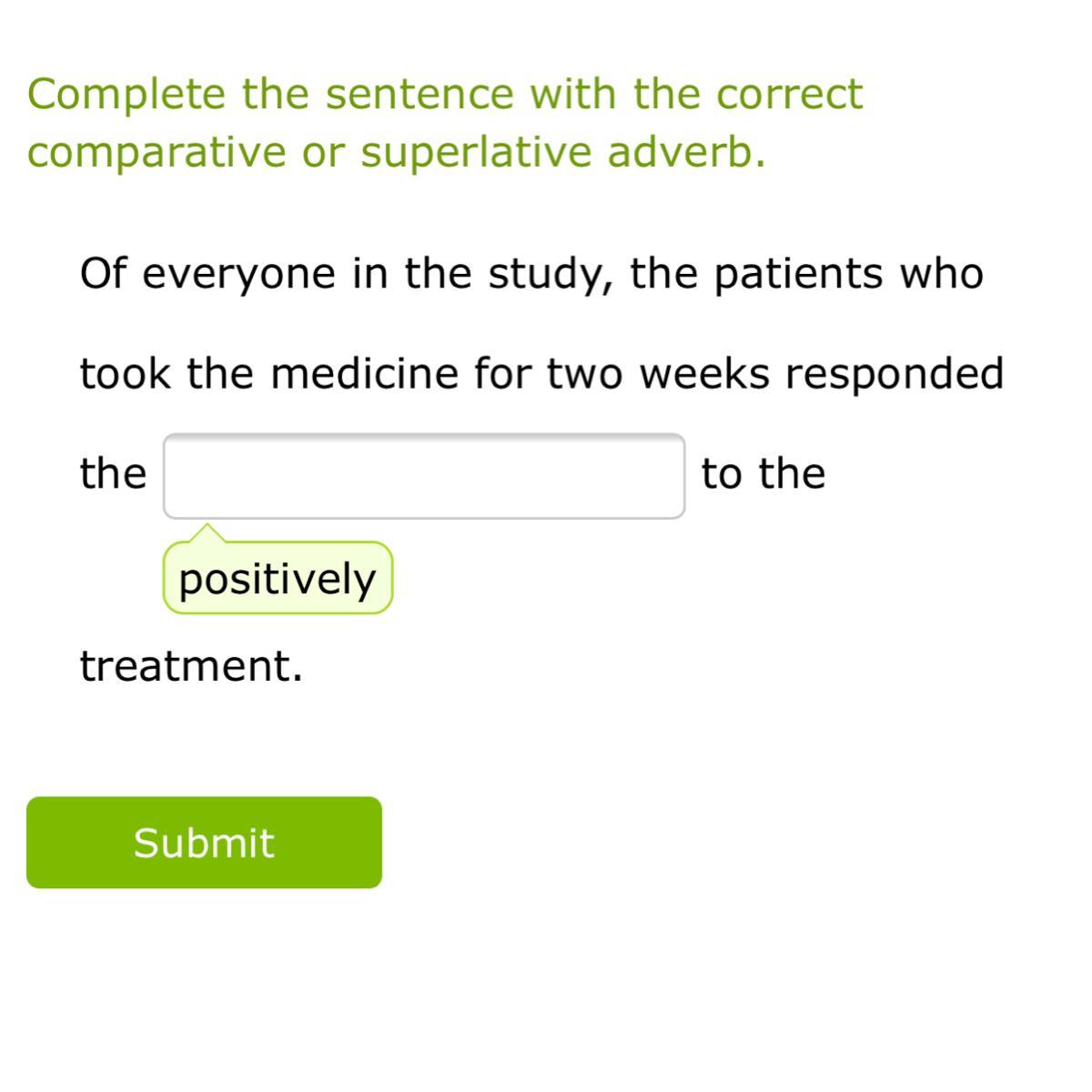Click the empty answer text box
1092x1092 pixels.
pos(424,476)
